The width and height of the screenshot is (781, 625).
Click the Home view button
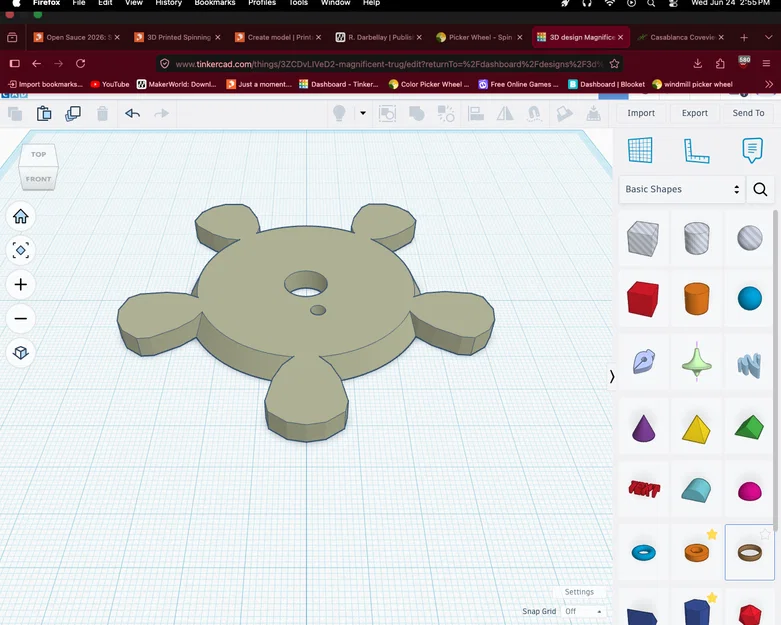pos(20,216)
